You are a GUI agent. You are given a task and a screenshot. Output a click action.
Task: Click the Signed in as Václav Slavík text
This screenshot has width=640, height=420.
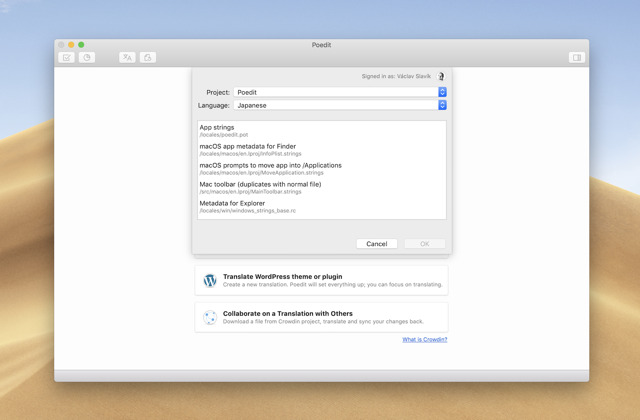tap(396, 76)
